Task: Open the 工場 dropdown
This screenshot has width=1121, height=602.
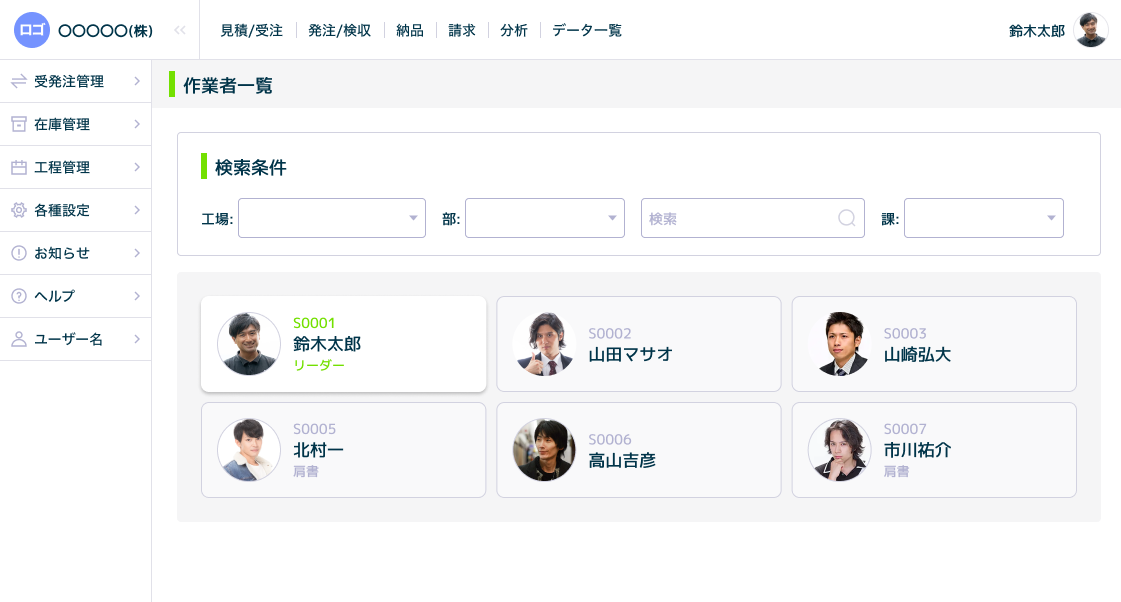Action: click(332, 218)
